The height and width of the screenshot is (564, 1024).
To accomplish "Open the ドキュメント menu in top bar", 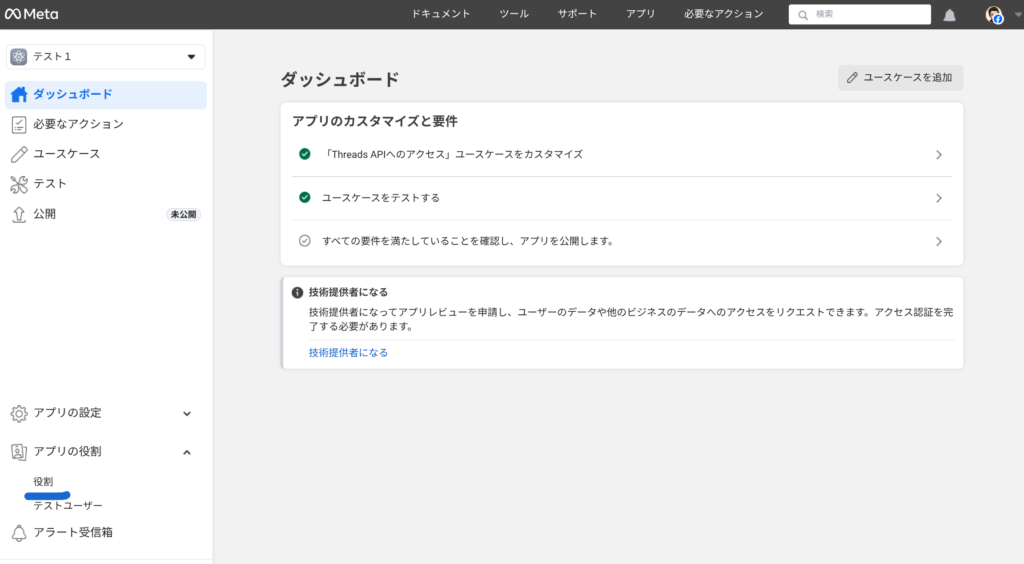I will pos(440,14).
